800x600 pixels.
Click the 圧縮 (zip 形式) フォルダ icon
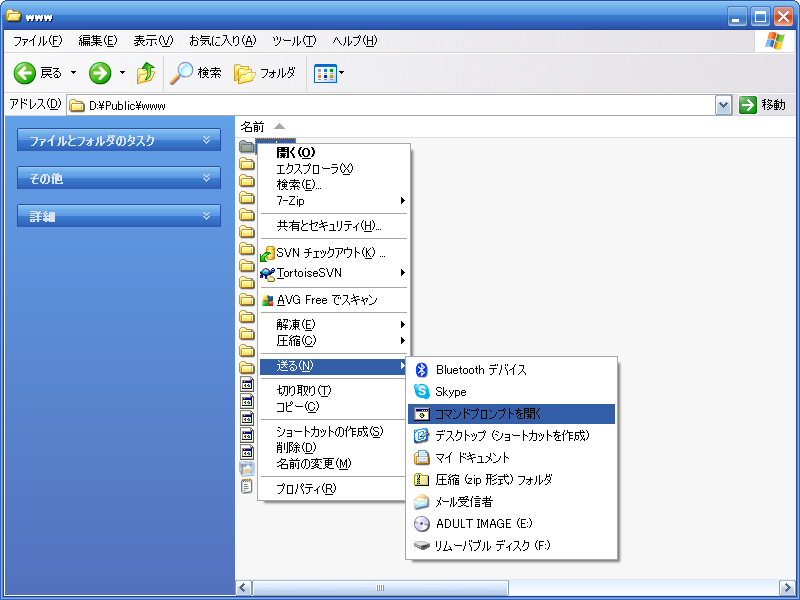[421, 480]
